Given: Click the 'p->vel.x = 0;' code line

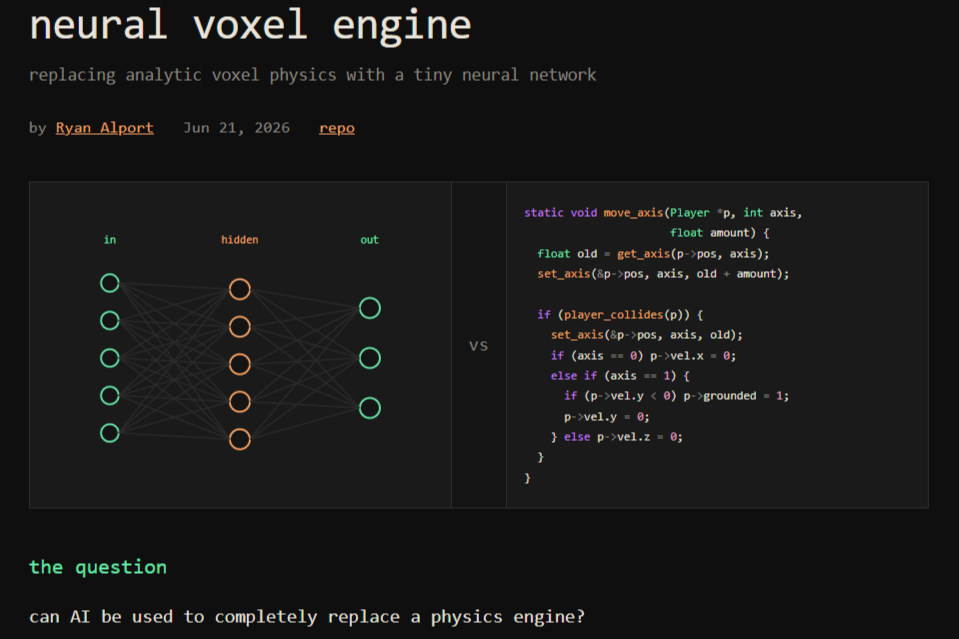Looking at the screenshot, I should click(643, 356).
